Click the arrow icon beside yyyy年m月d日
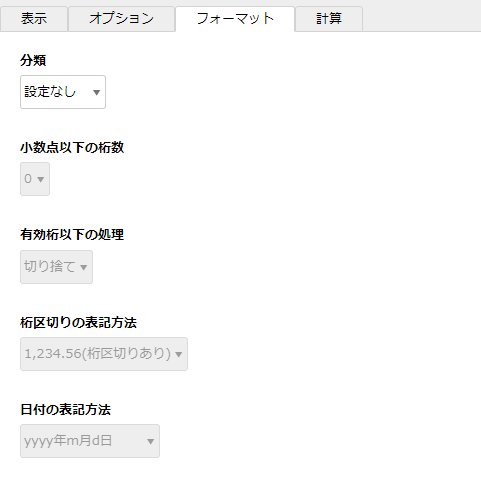 [151, 441]
